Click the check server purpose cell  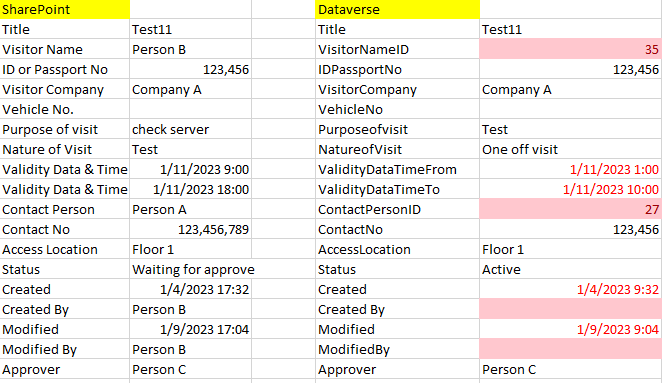pos(190,129)
